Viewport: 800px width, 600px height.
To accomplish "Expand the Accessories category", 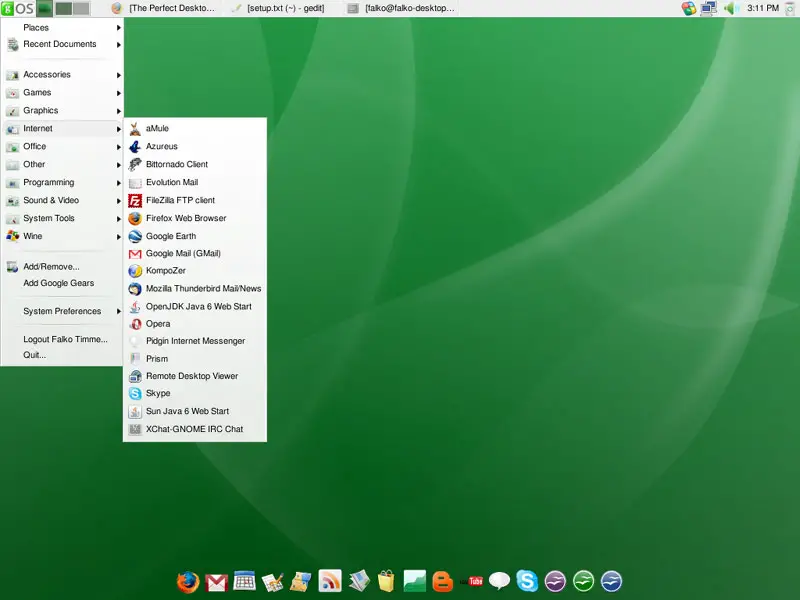I will point(62,75).
